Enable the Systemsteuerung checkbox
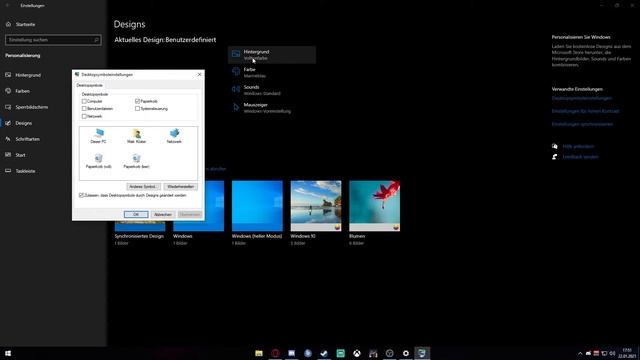640x360 pixels. (x=138, y=109)
